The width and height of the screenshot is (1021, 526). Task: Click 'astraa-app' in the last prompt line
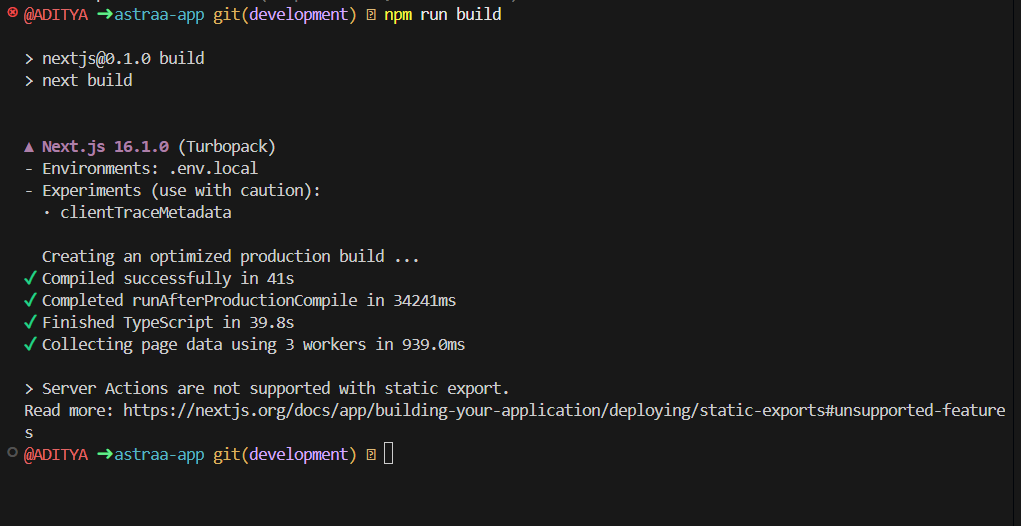pos(160,454)
